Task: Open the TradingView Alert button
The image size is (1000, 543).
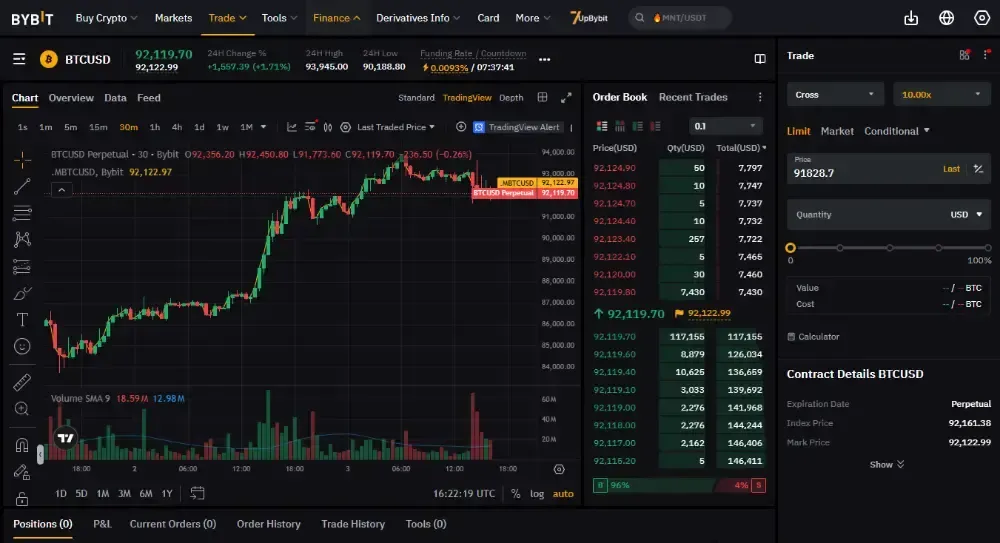Action: pyautogui.click(x=517, y=127)
